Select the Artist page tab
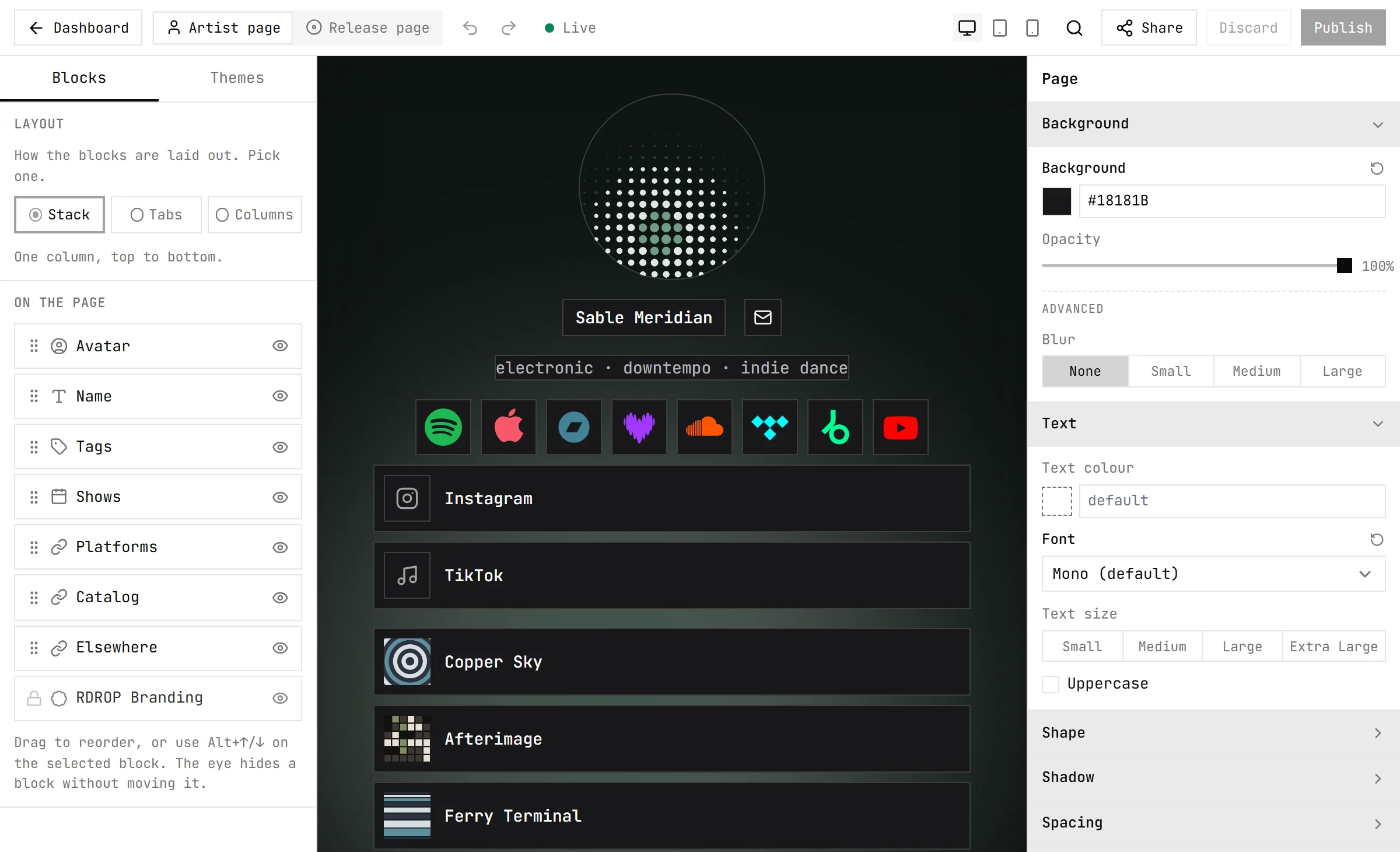This screenshot has width=1400, height=852. (x=223, y=28)
